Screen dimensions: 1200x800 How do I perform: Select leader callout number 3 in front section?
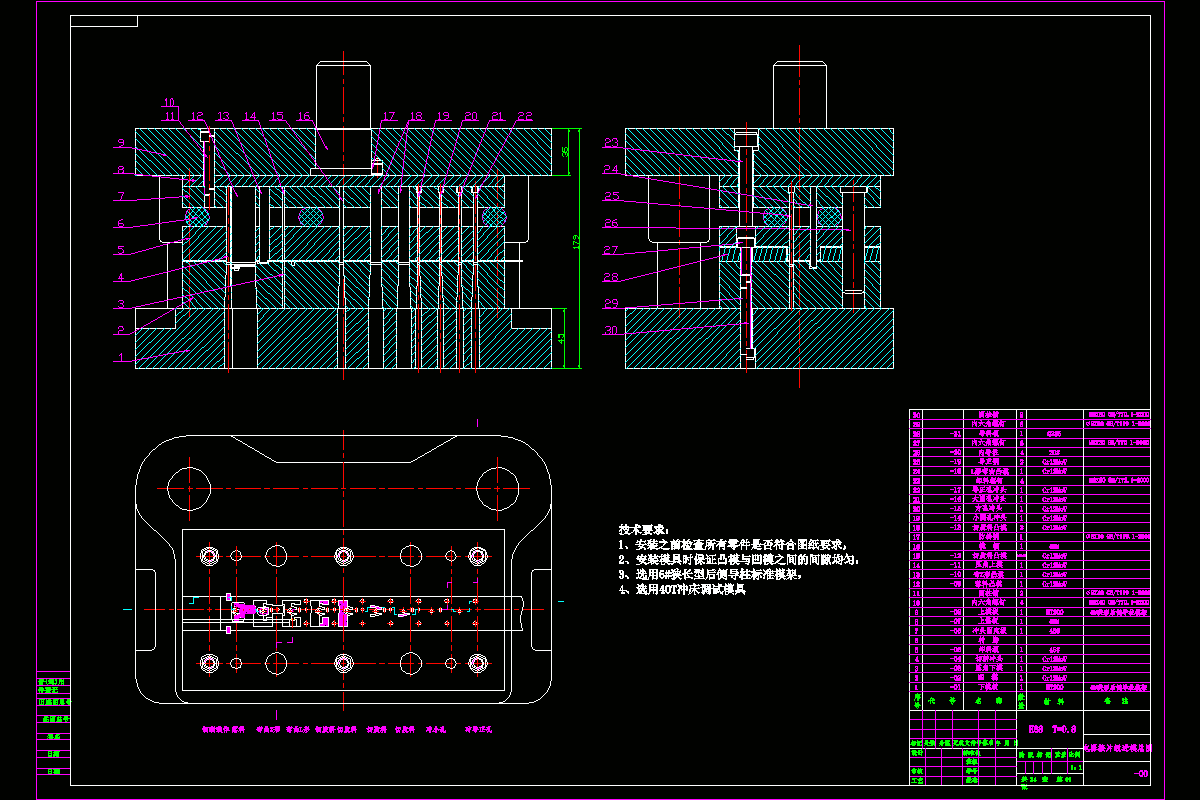click(120, 304)
